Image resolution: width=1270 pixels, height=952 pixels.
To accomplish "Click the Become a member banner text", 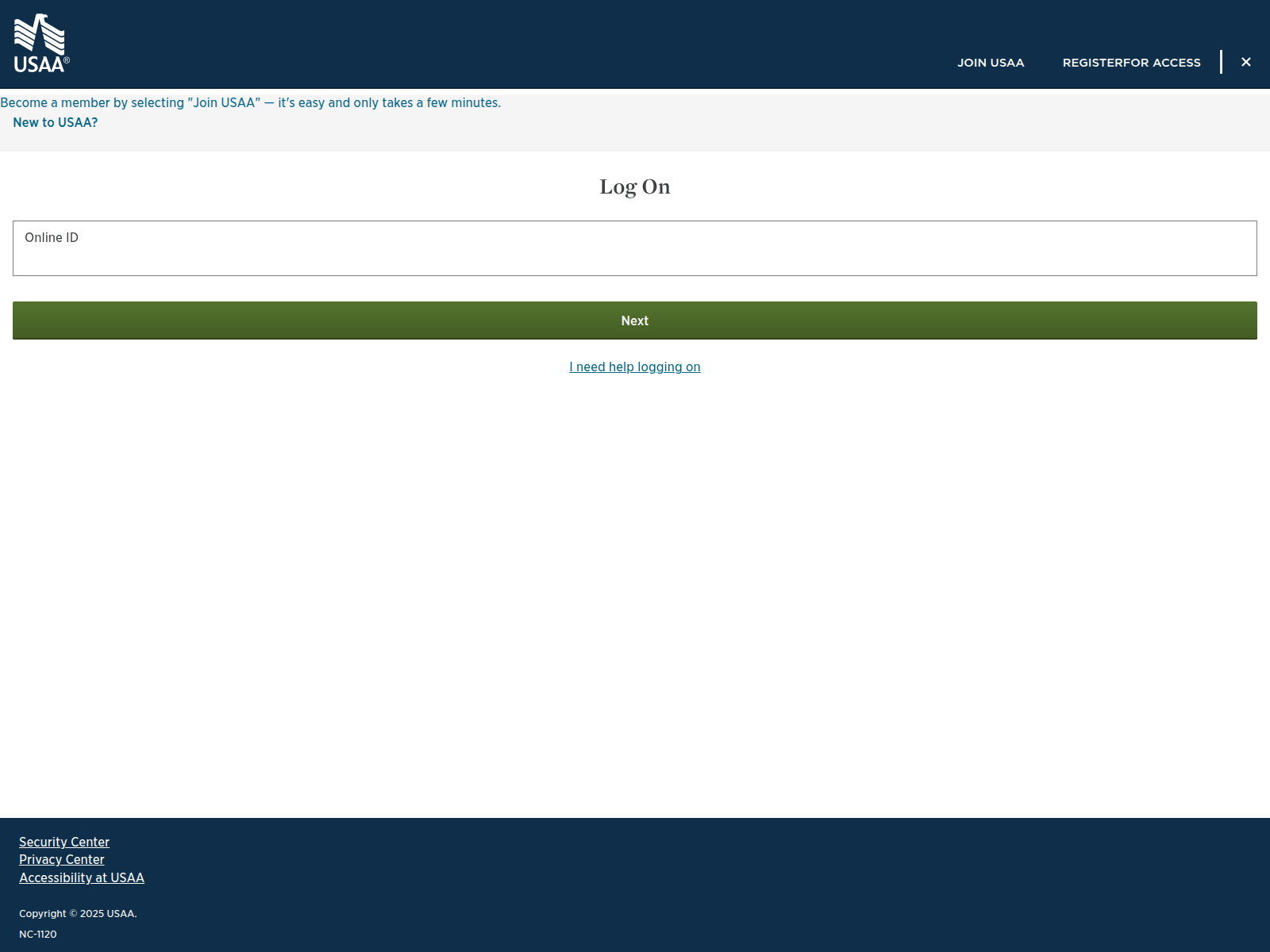I will (x=251, y=102).
